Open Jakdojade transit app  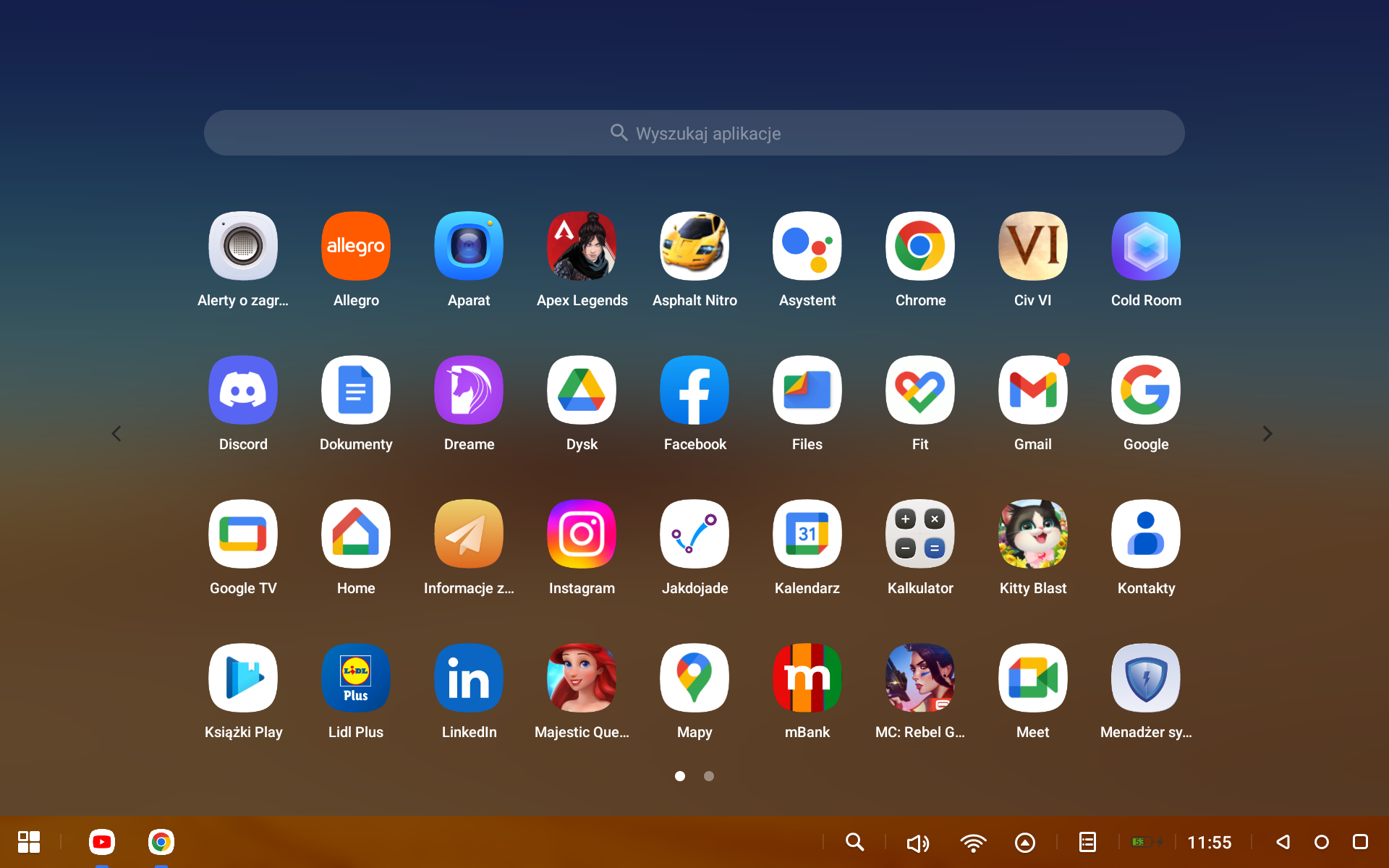694,534
